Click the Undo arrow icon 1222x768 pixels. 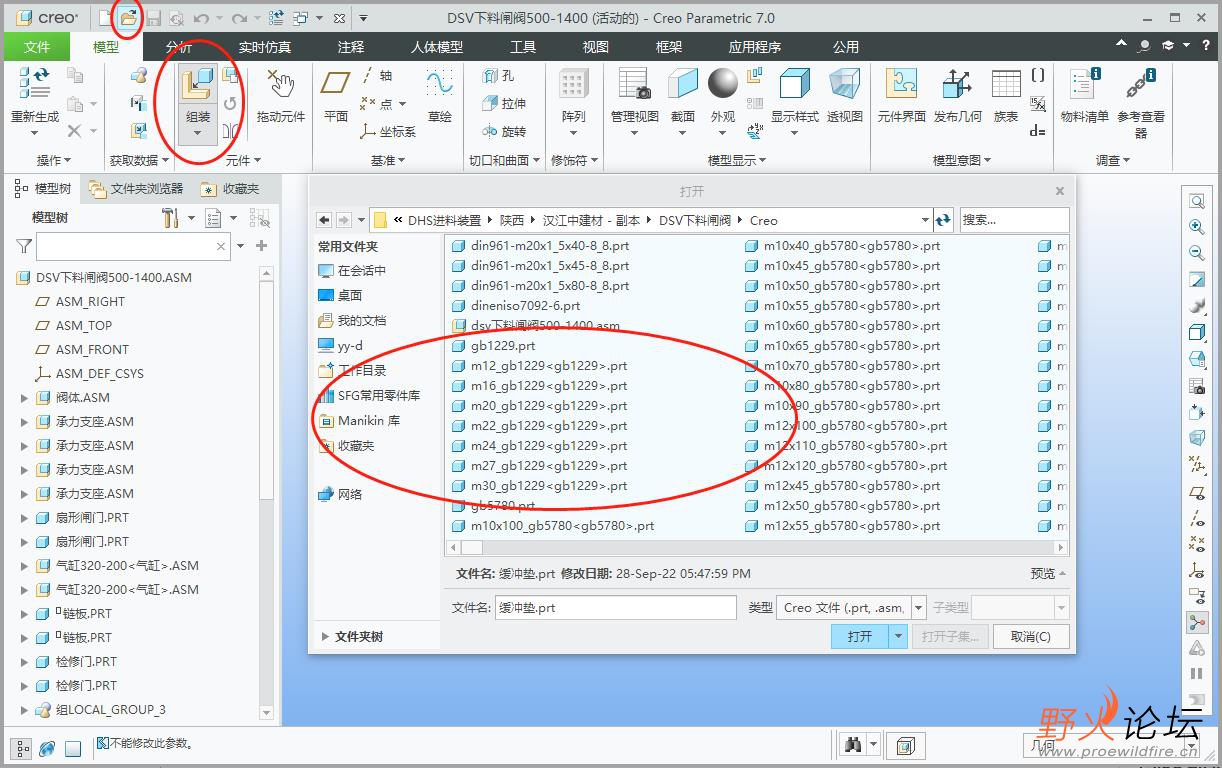tap(201, 18)
